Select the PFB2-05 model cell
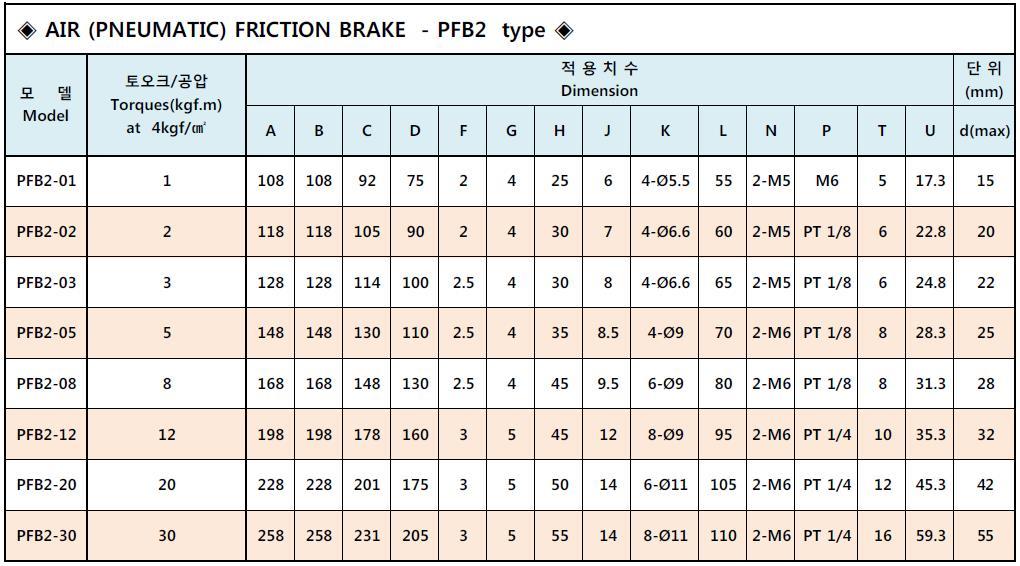Image resolution: width=1020 pixels, height=566 pixels. click(46, 333)
